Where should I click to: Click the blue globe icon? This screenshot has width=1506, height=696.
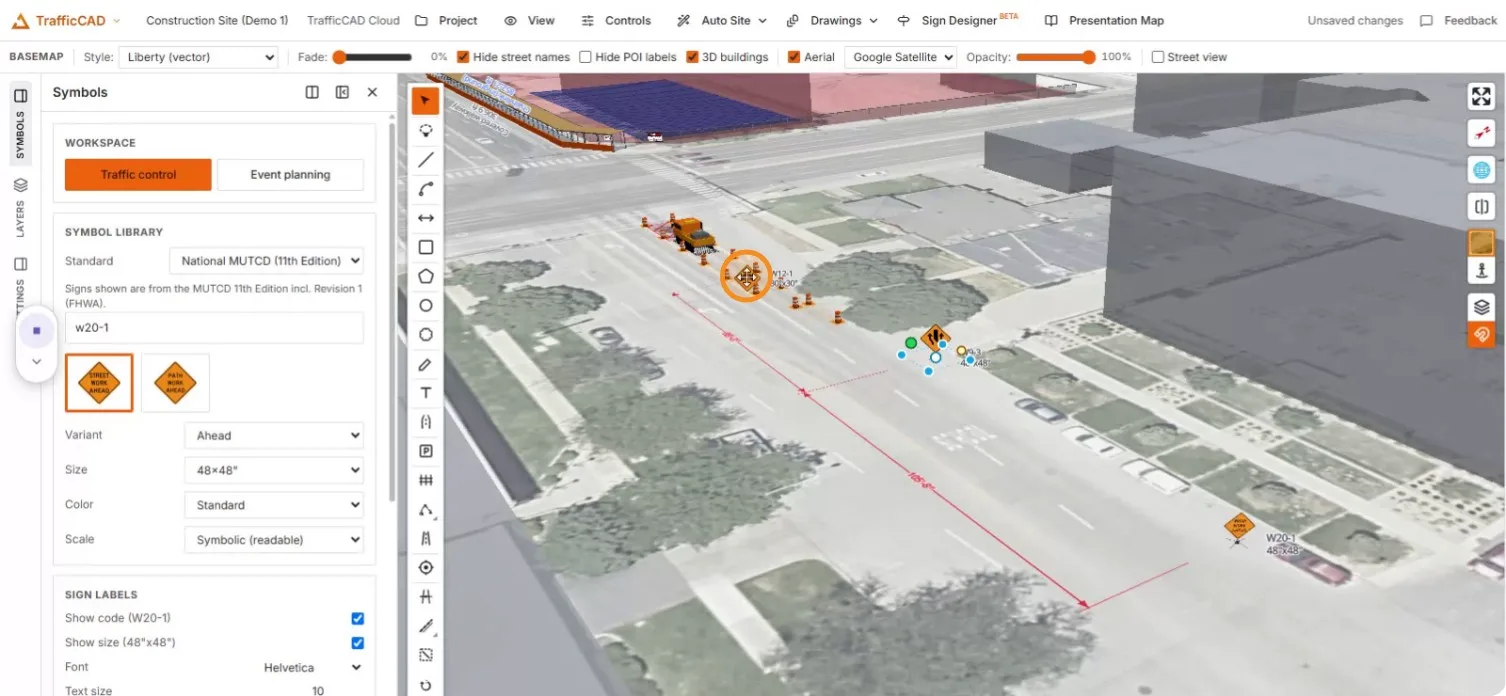pyautogui.click(x=1481, y=170)
